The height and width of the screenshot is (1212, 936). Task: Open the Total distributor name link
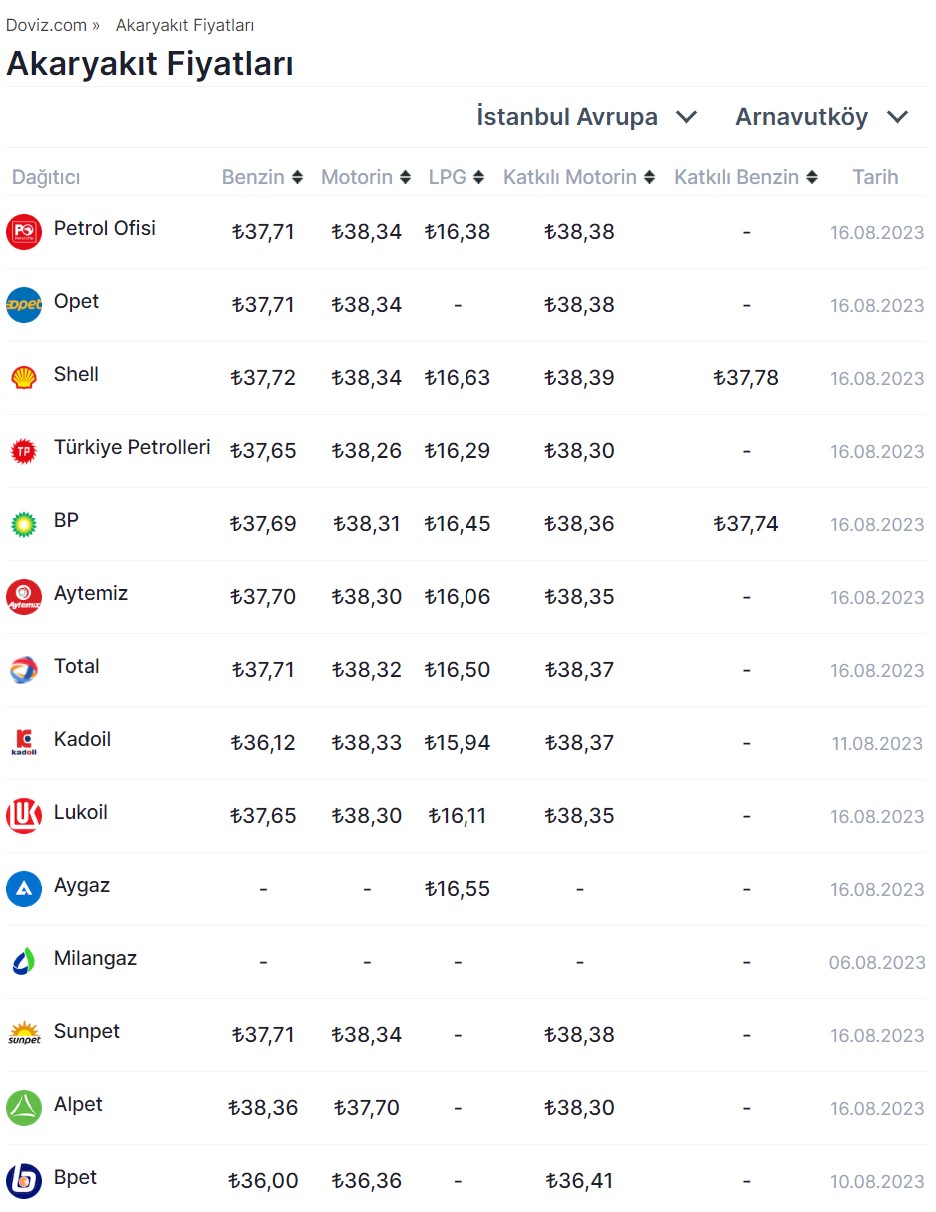tap(77, 667)
